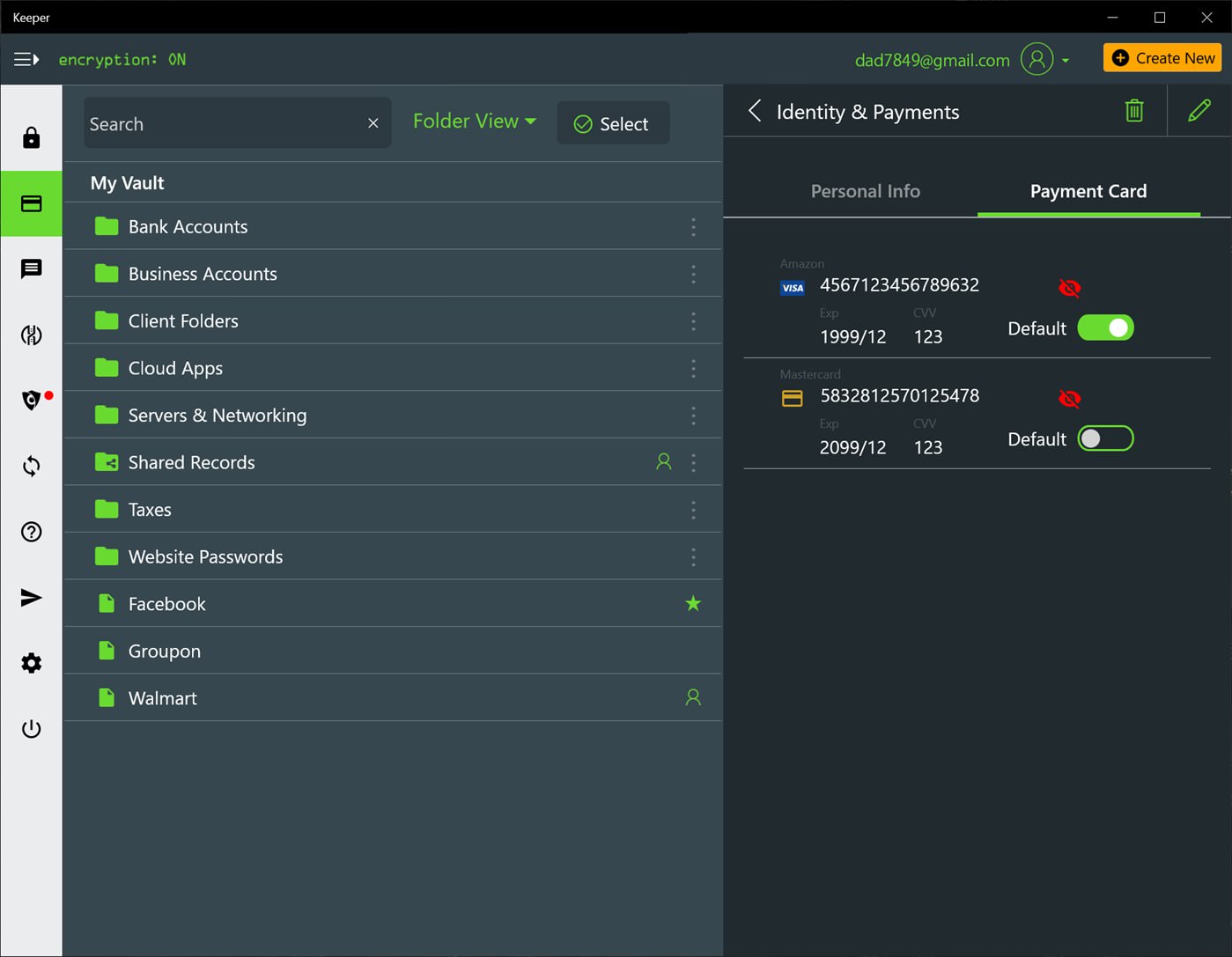Click the user account avatar icon
The width and height of the screenshot is (1232, 957).
[x=1037, y=59]
